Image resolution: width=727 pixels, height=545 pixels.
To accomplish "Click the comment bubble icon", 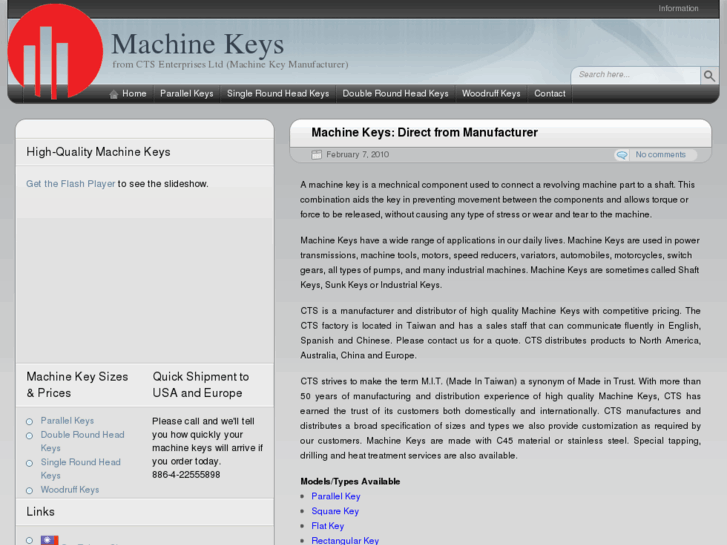I will point(622,155).
